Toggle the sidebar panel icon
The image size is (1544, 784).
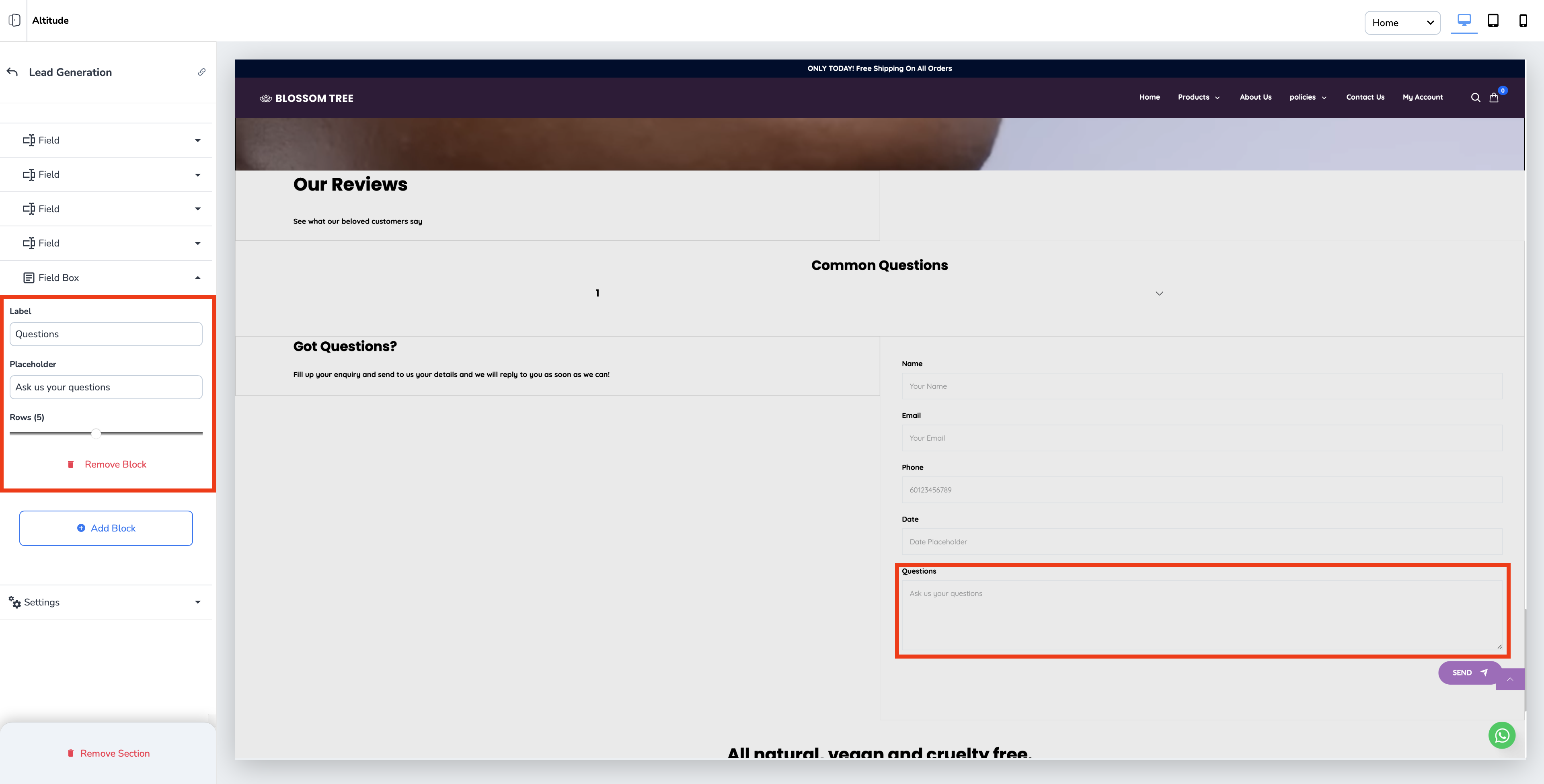point(14,21)
